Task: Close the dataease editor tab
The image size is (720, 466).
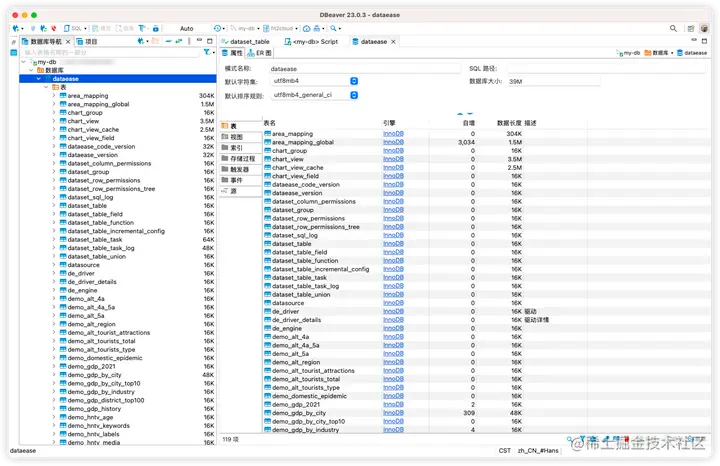Action: tap(393, 42)
